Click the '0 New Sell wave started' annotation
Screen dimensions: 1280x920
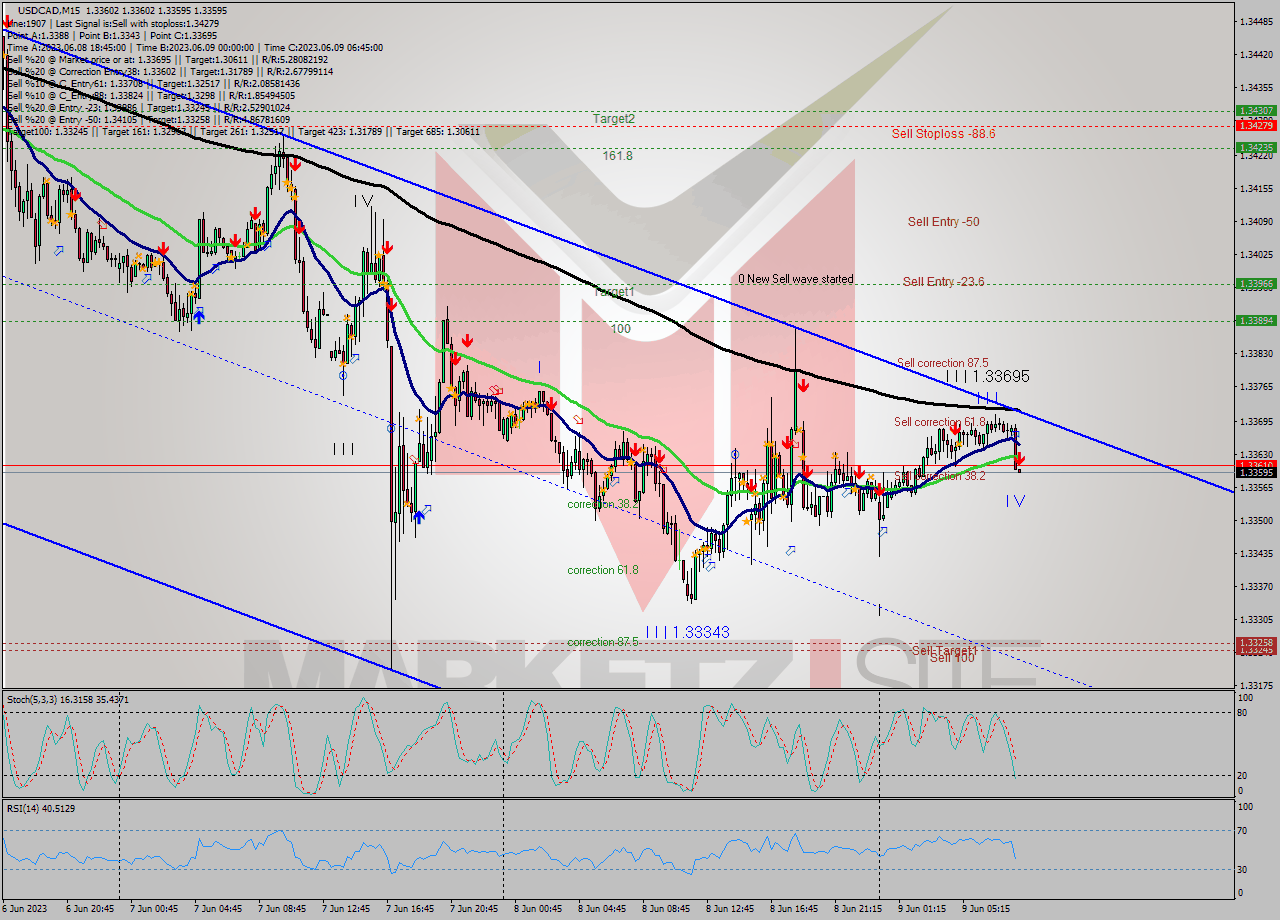(797, 279)
